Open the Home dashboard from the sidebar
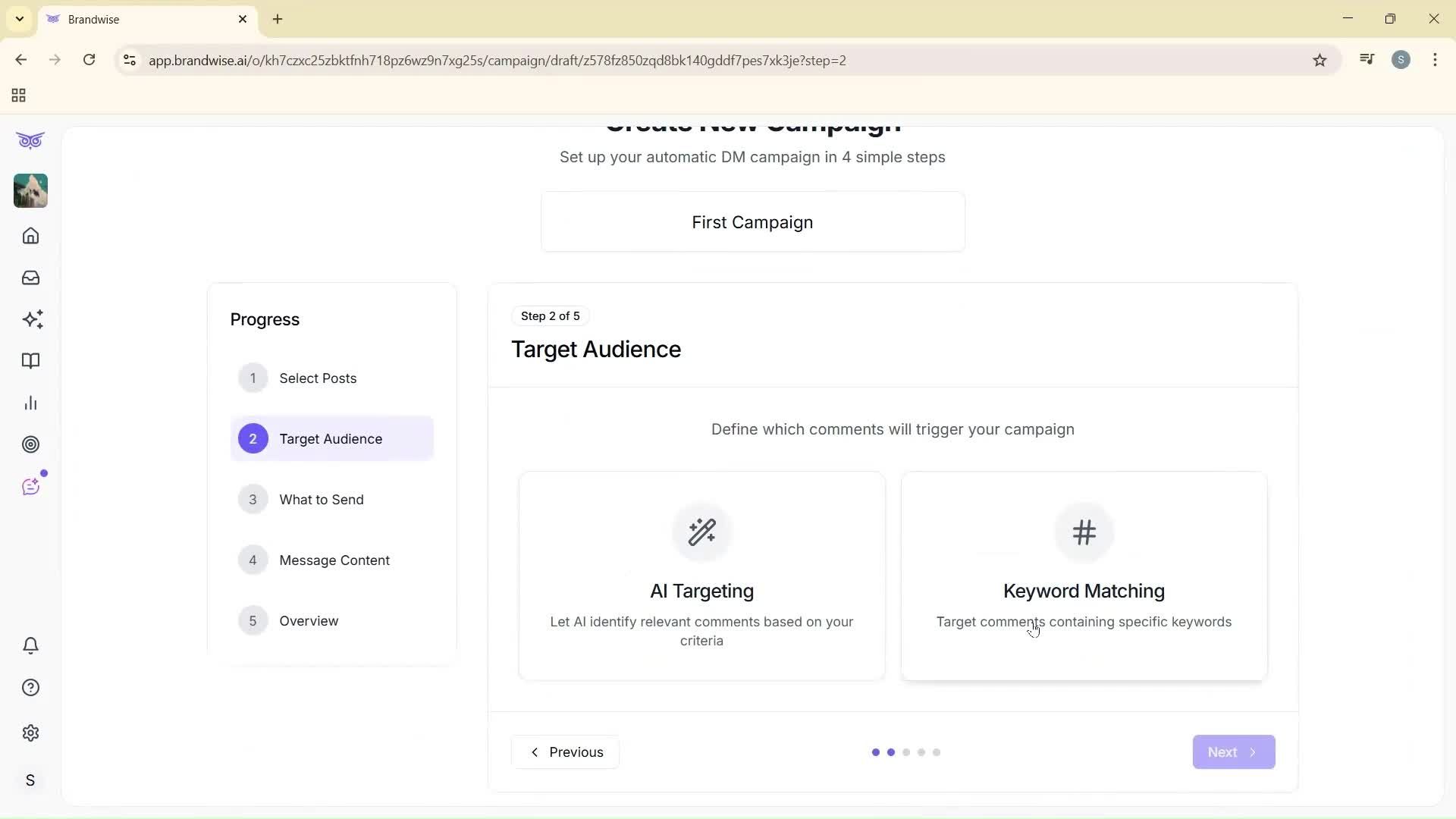This screenshot has width=1456, height=819. pos(30,236)
